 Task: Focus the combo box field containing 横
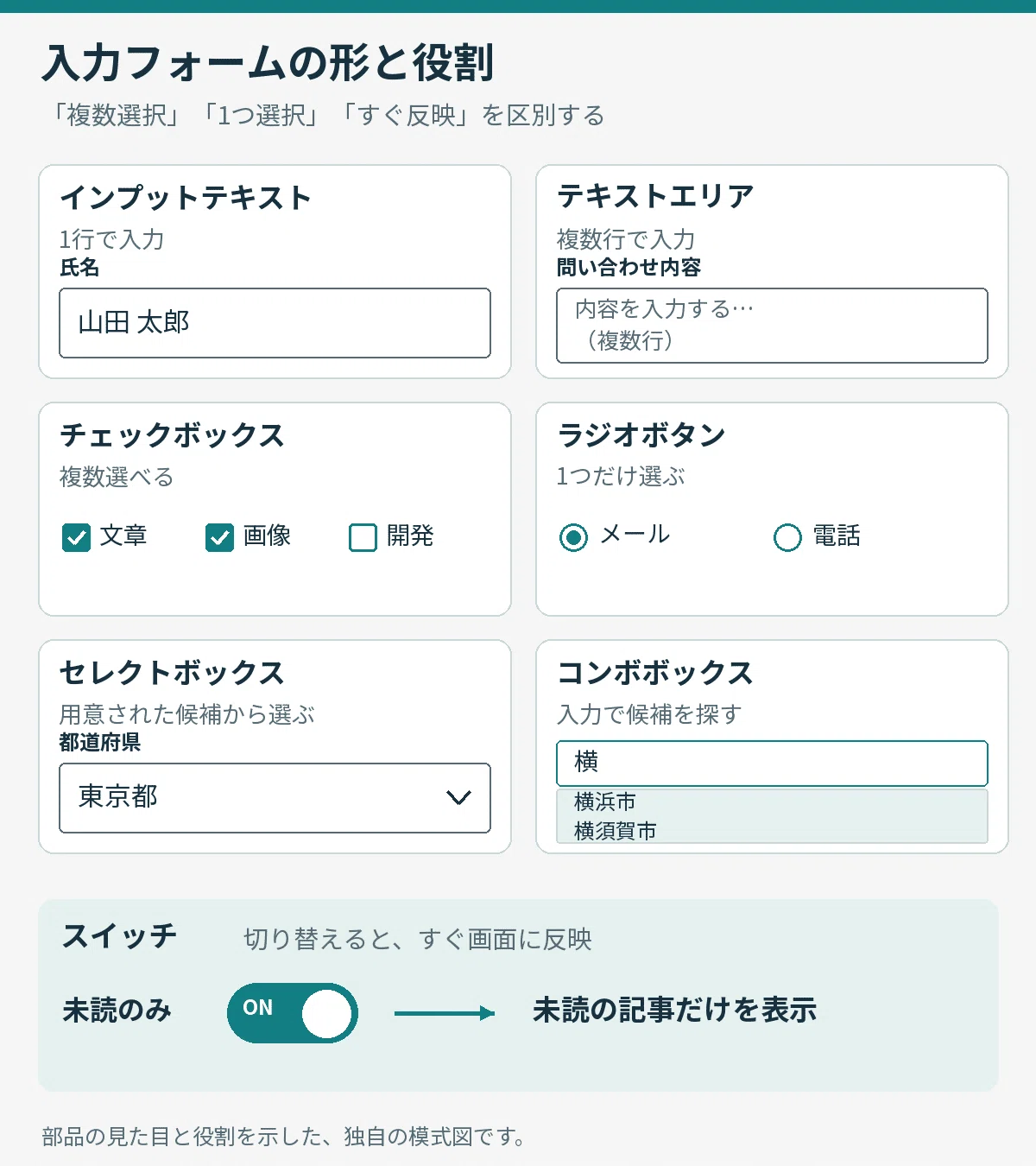(x=772, y=764)
